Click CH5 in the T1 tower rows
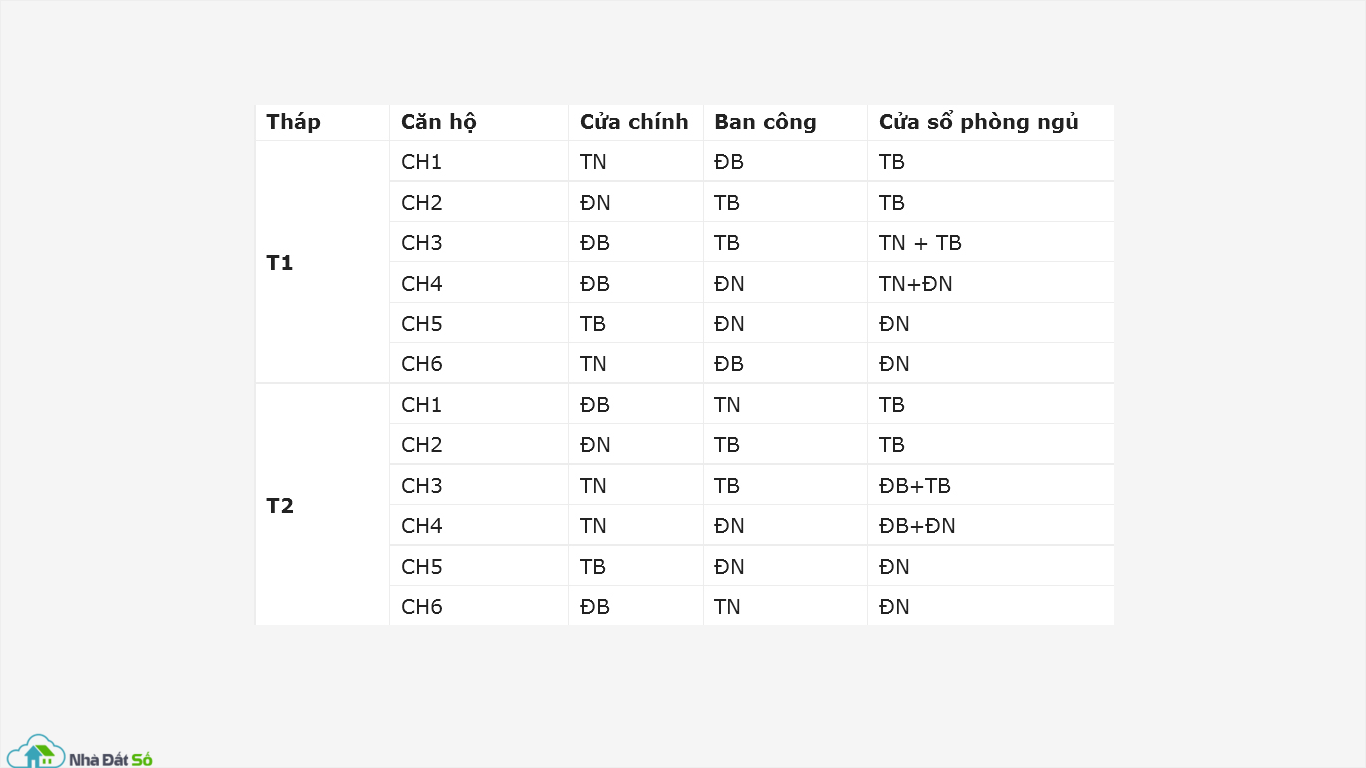 coord(421,323)
